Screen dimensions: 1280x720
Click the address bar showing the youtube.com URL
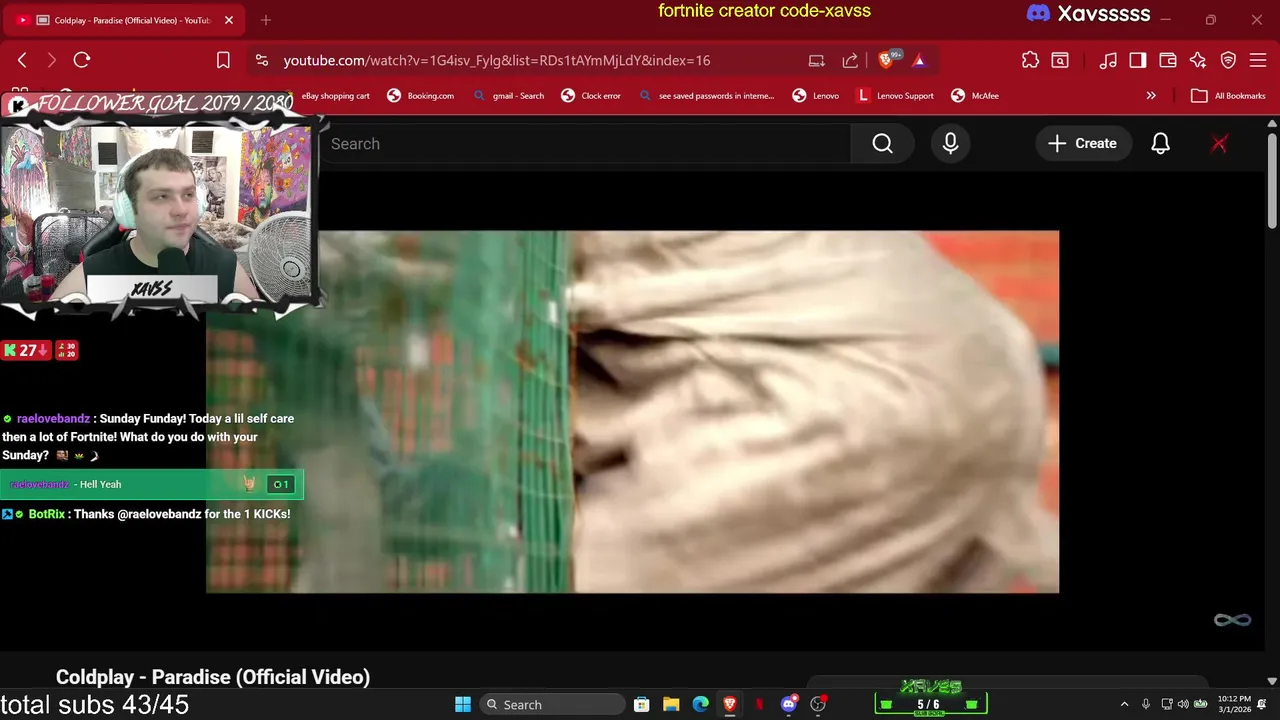tap(497, 60)
